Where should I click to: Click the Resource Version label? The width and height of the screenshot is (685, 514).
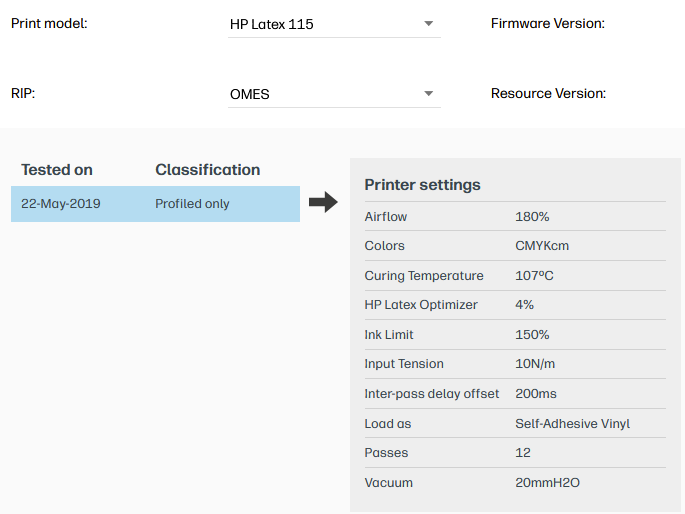548,93
